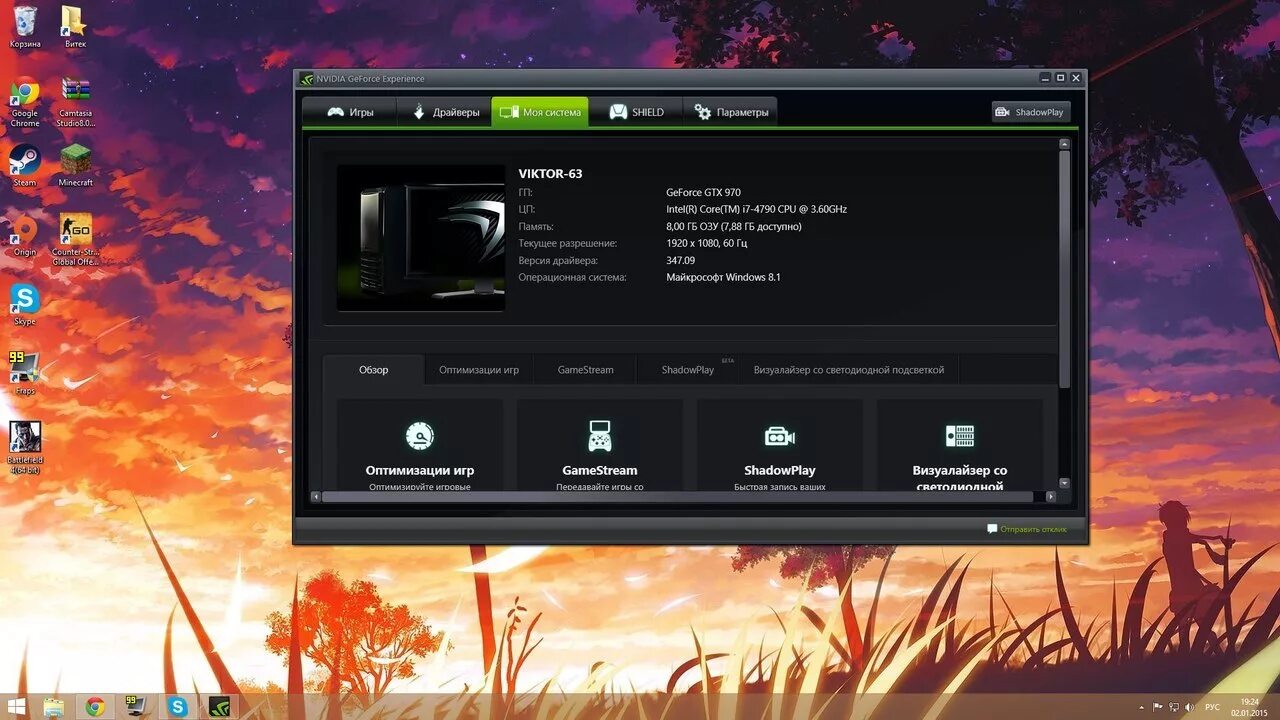Maximize the GeForce Experience window

point(1061,78)
